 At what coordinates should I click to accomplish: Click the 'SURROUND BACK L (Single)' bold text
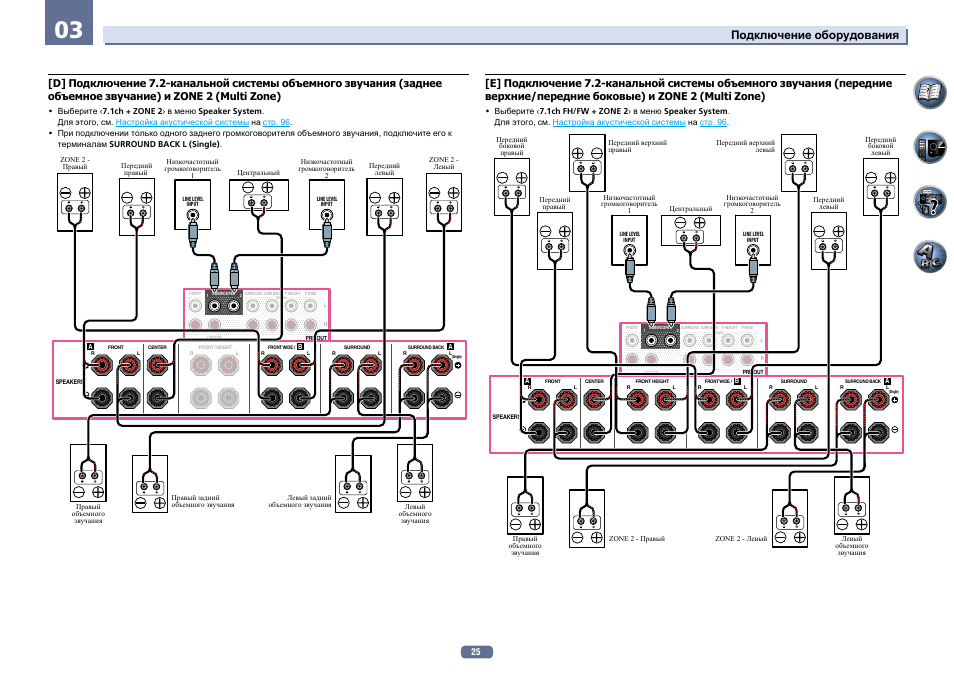164,144
